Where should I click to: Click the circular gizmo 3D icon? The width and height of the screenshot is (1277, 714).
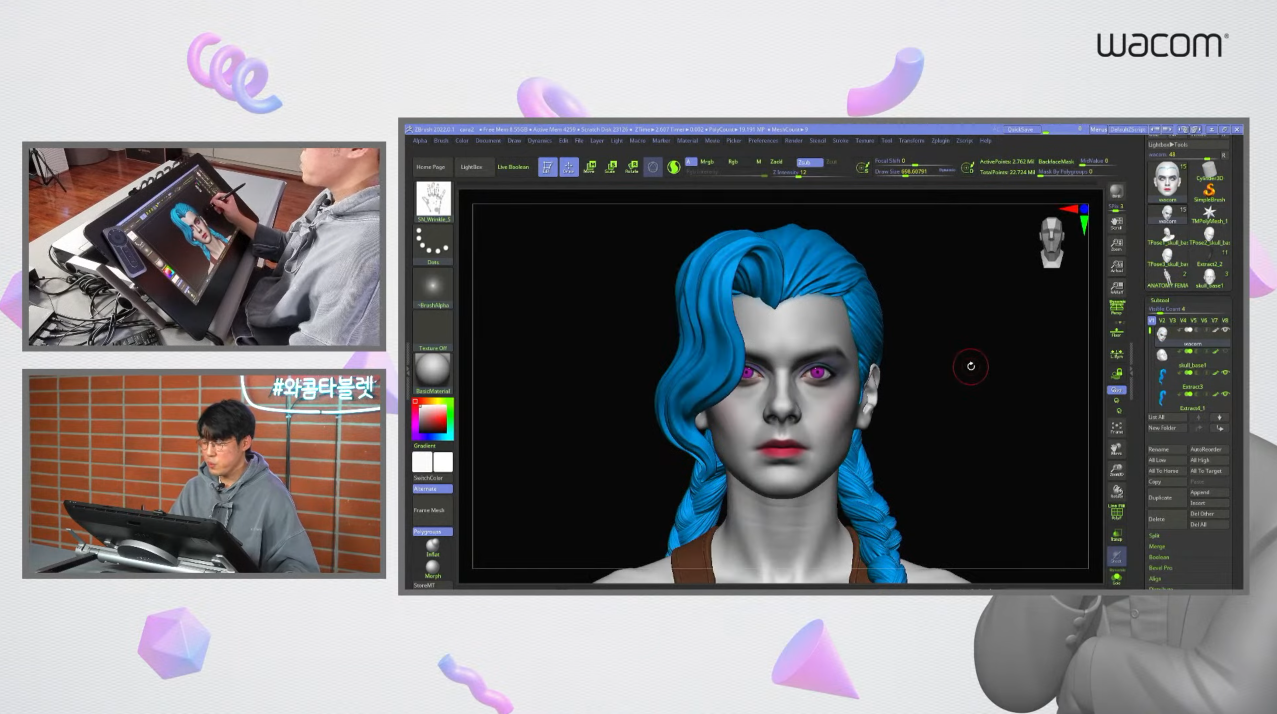pyautogui.click(x=653, y=167)
